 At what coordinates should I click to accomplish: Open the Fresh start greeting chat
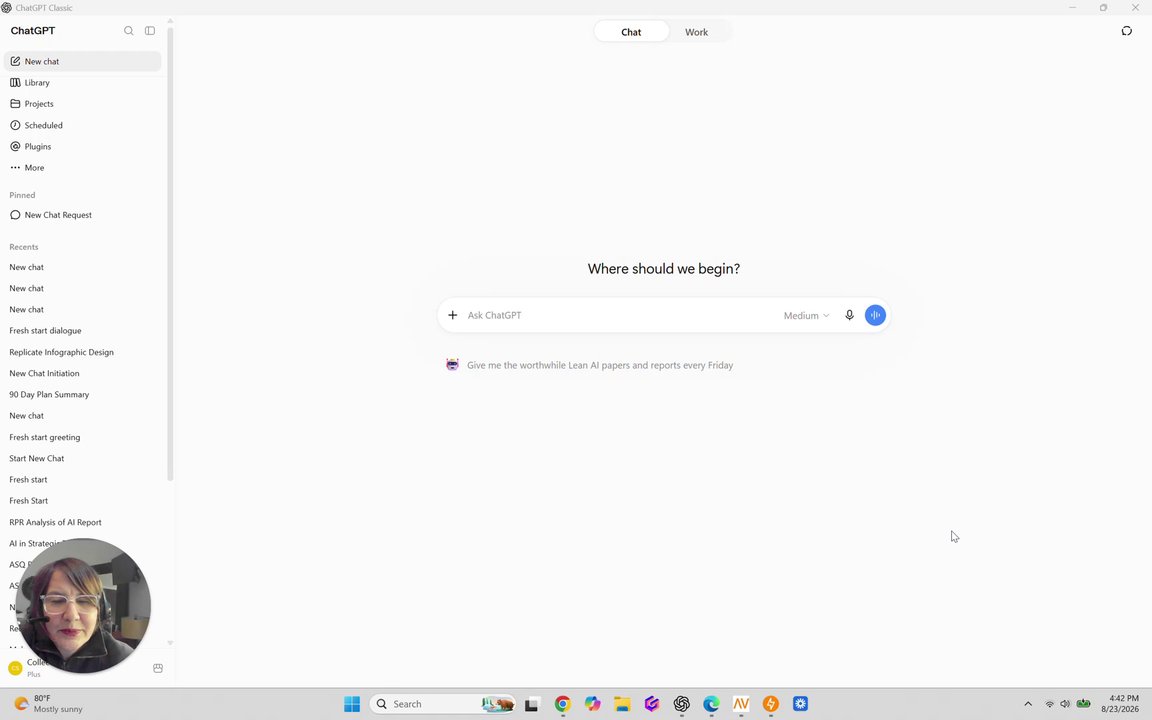pos(82,437)
